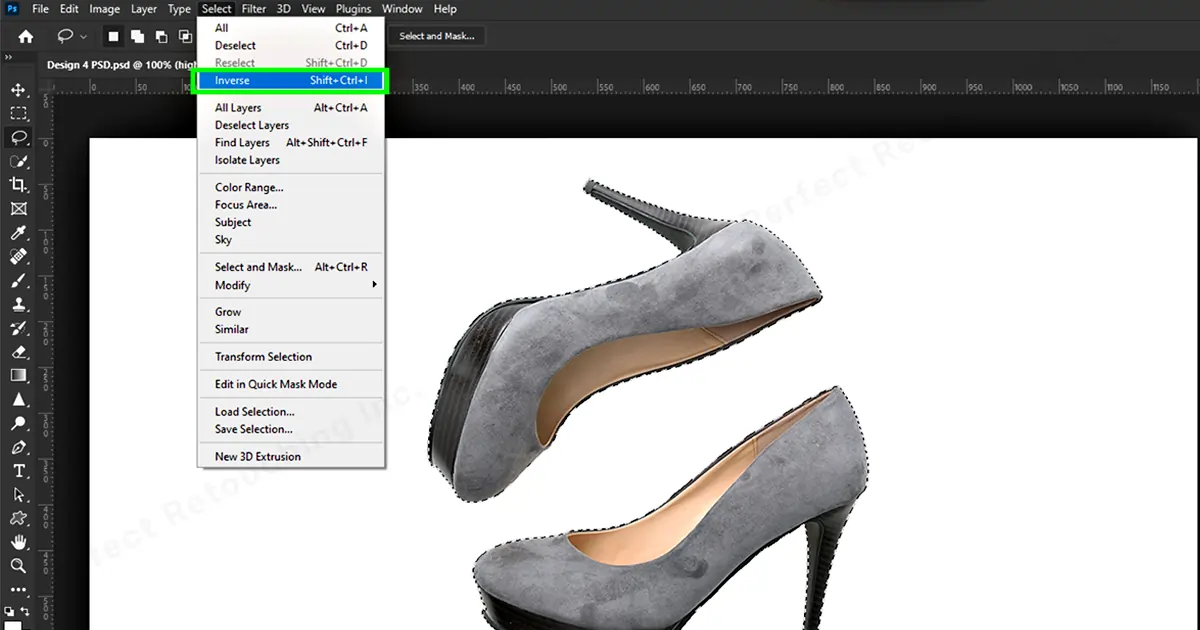Click the Select and Mask button
Viewport: 1200px width, 630px height.
click(x=436, y=36)
